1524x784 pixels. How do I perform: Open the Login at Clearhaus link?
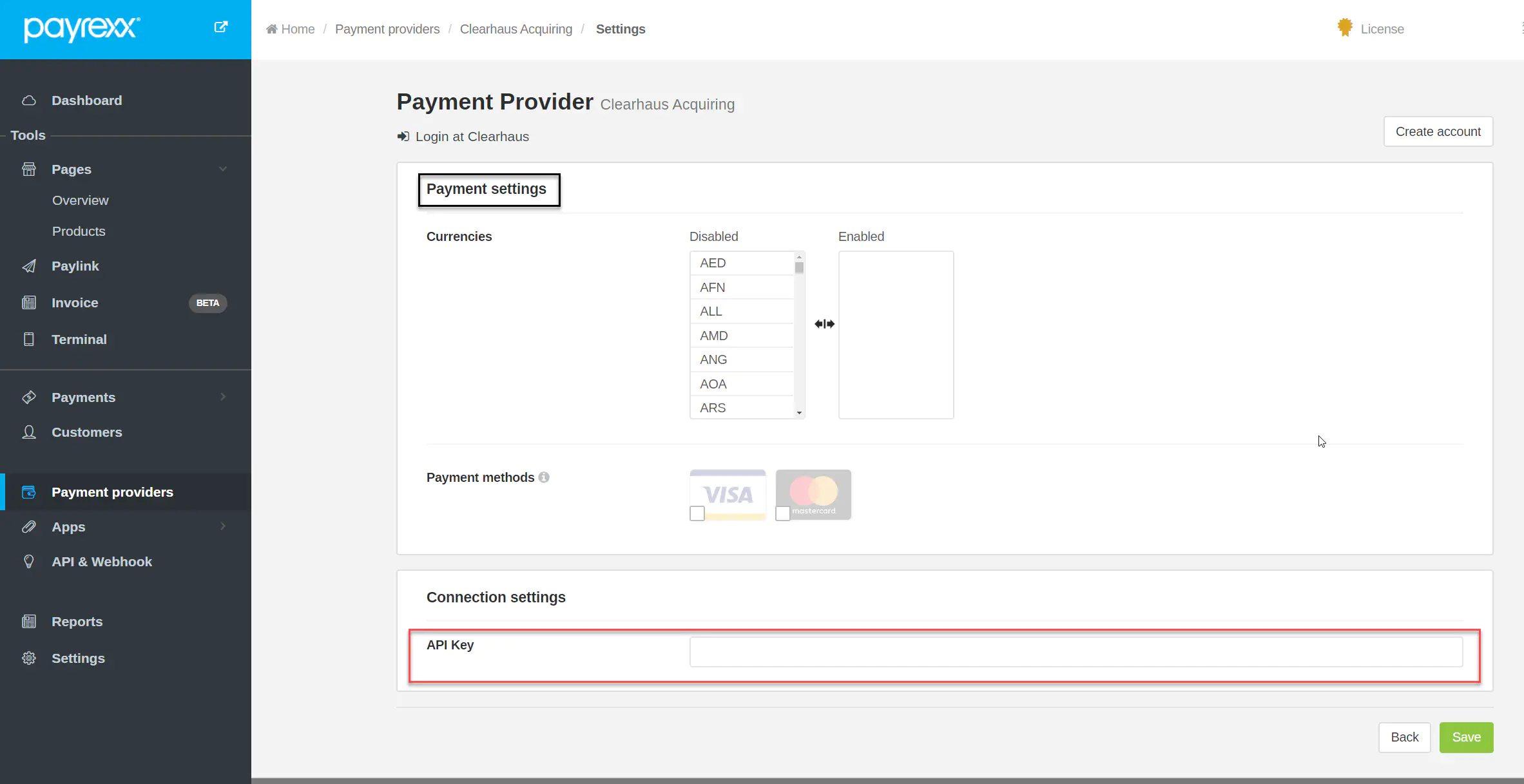coord(472,137)
